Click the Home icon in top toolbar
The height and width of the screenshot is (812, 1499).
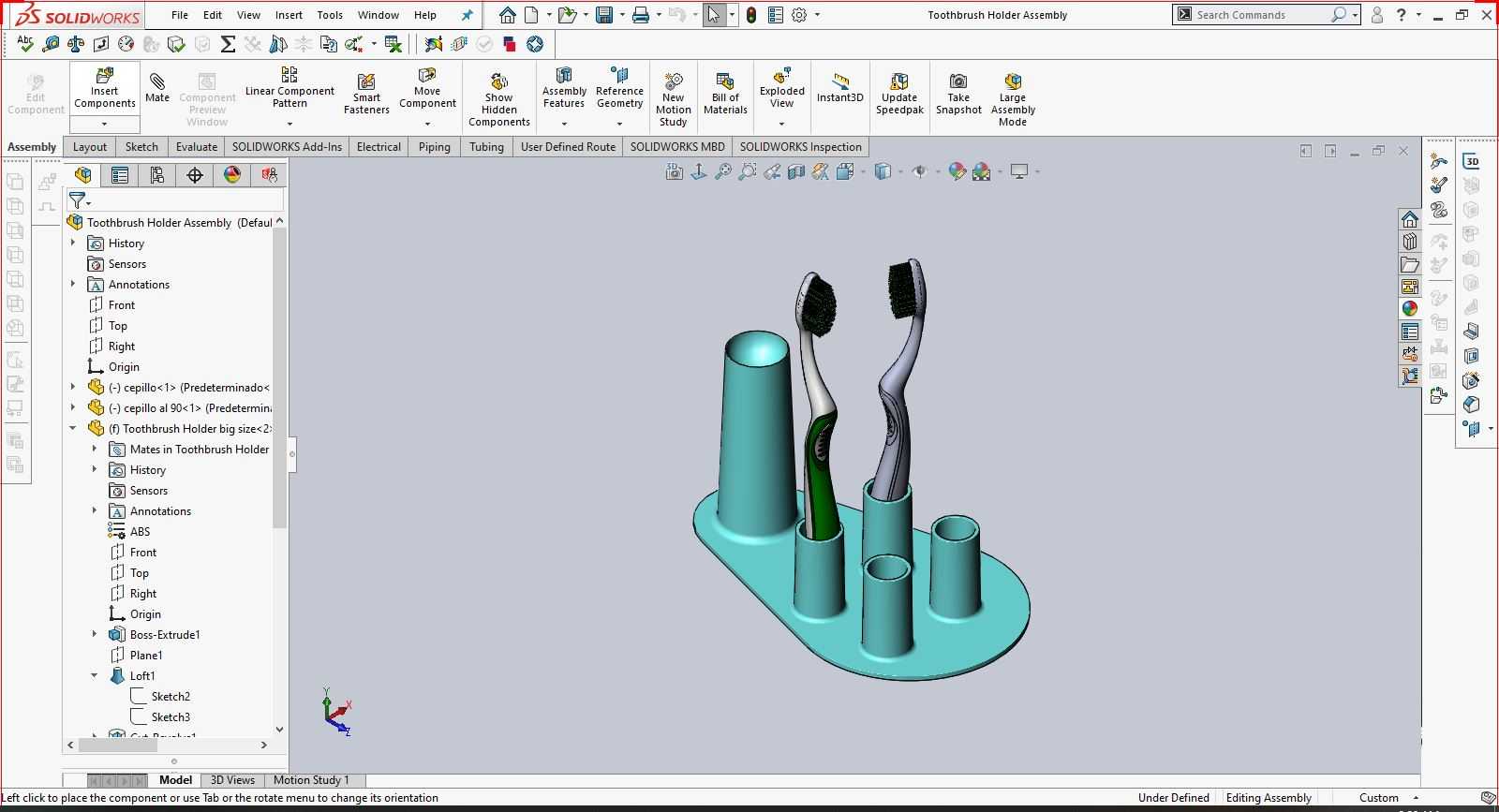tap(507, 15)
